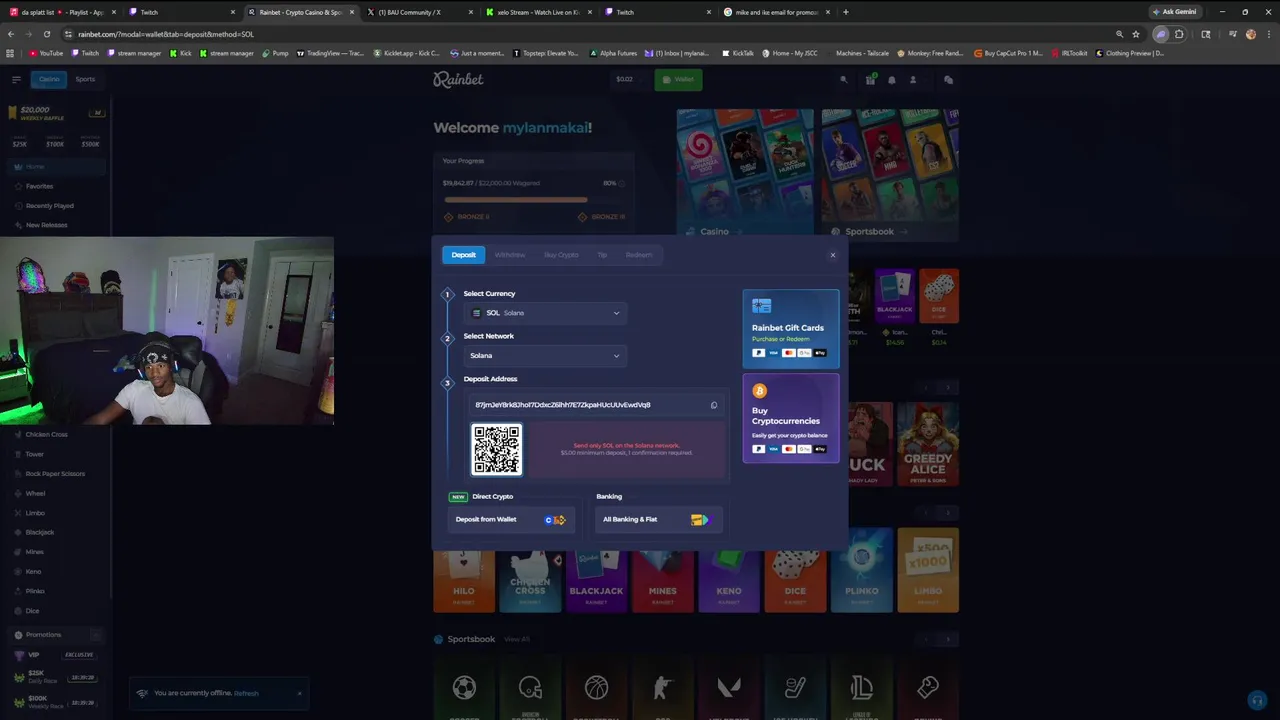The height and width of the screenshot is (720, 1280).
Task: Switch to the Tip tab
Action: click(x=602, y=255)
